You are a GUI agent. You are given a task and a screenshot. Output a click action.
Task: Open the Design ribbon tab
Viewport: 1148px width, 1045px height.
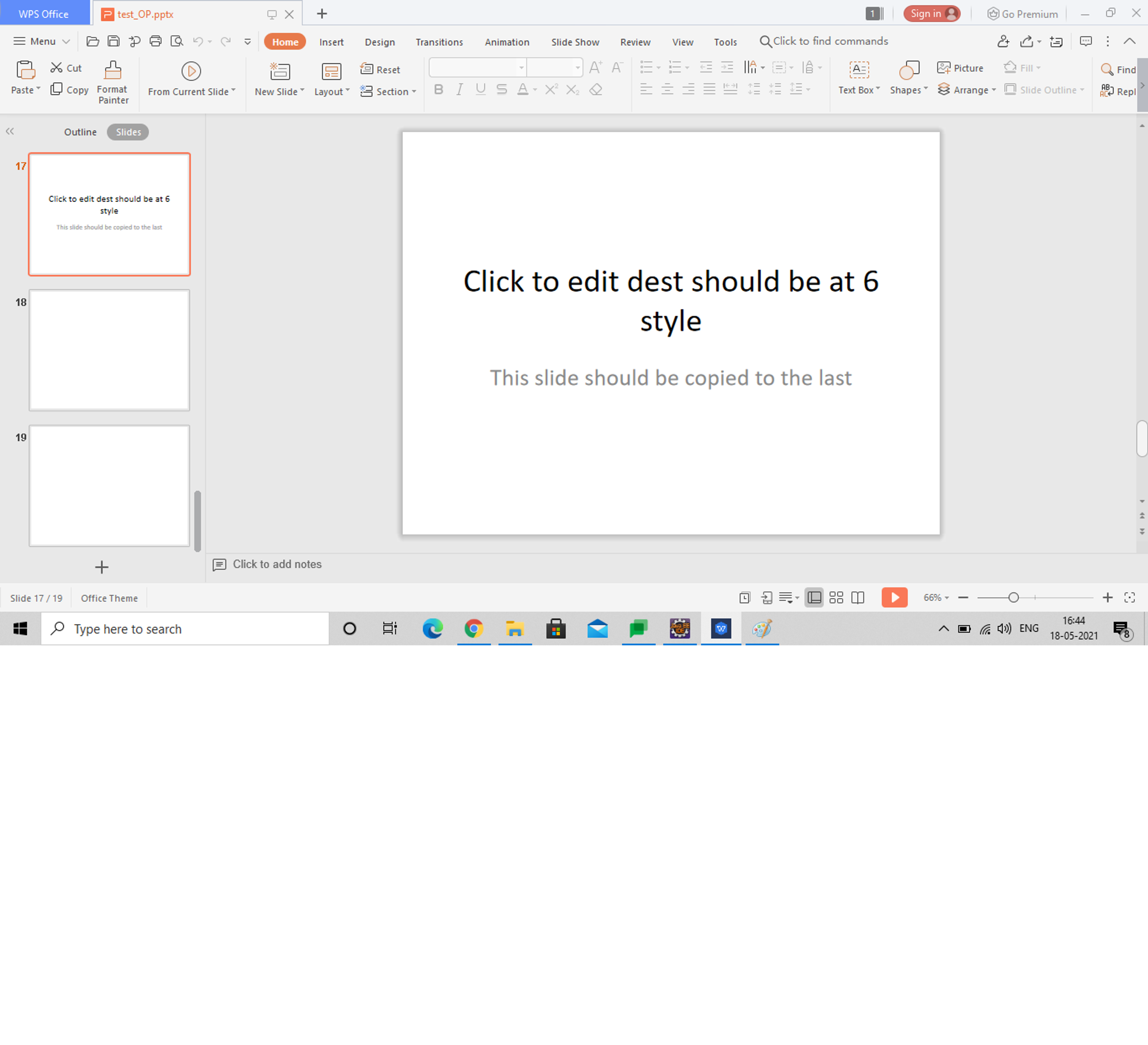tap(380, 42)
